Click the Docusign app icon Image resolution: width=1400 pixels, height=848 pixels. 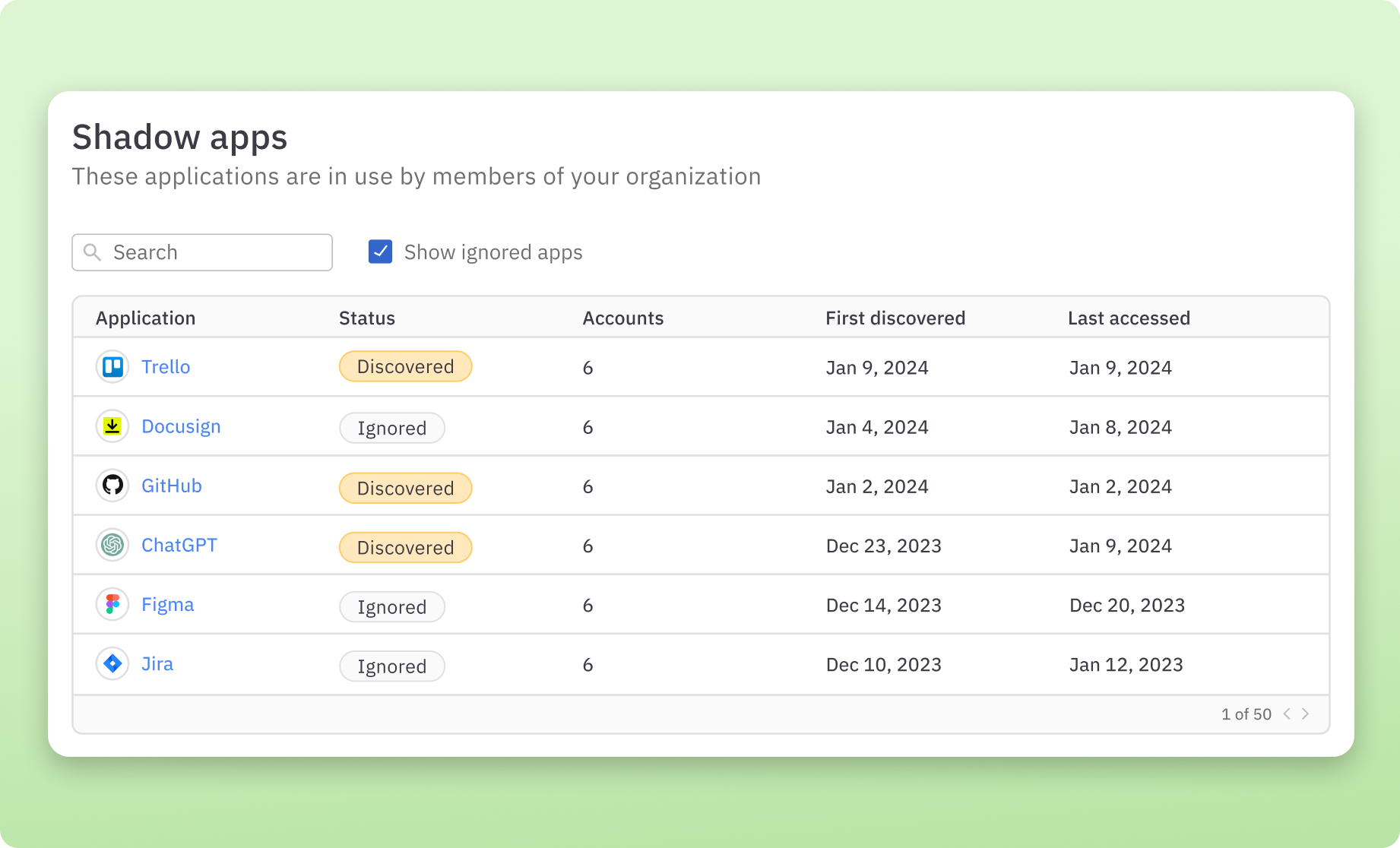(112, 426)
